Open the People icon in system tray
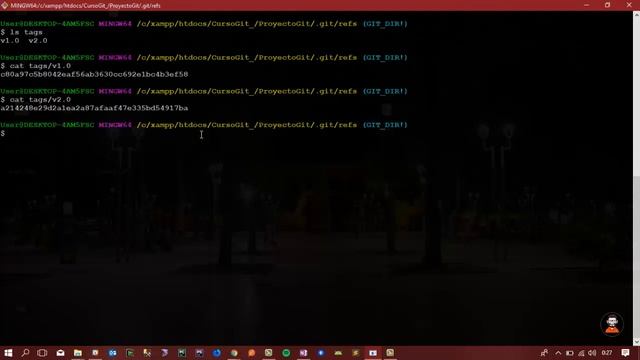This screenshot has height=360, width=640. [544, 353]
